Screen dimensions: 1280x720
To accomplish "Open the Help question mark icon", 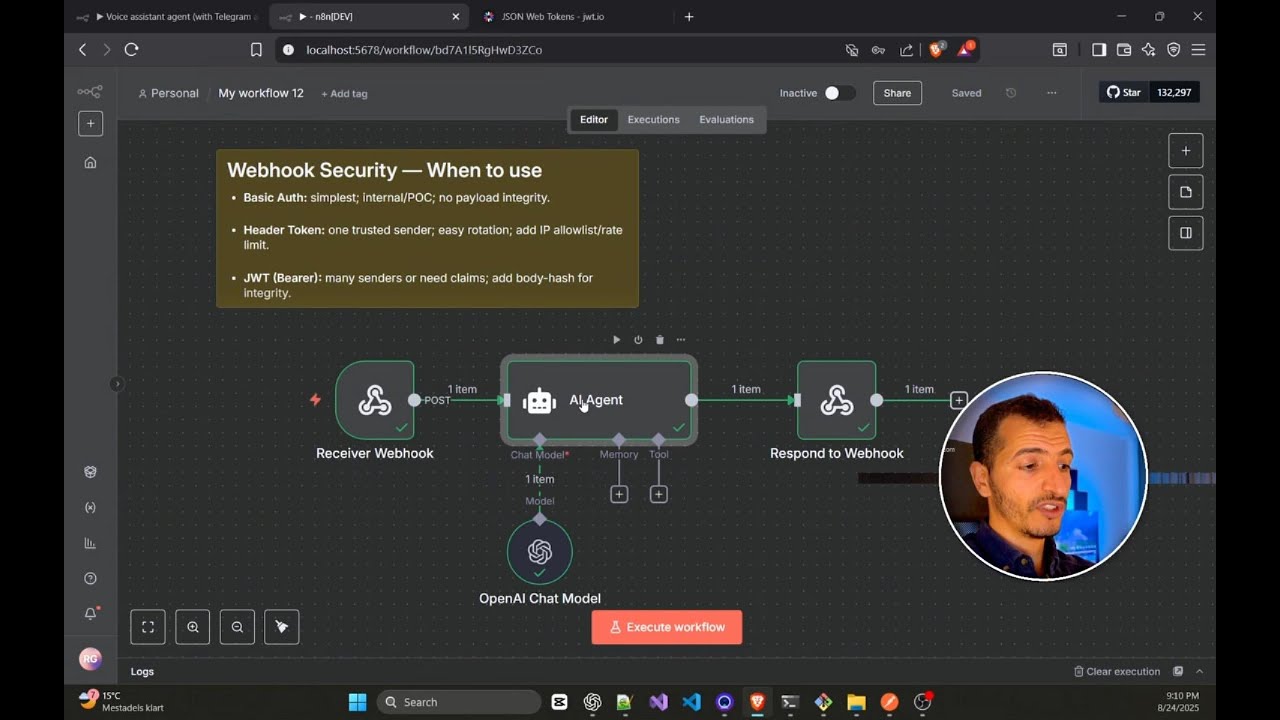I will (90, 578).
